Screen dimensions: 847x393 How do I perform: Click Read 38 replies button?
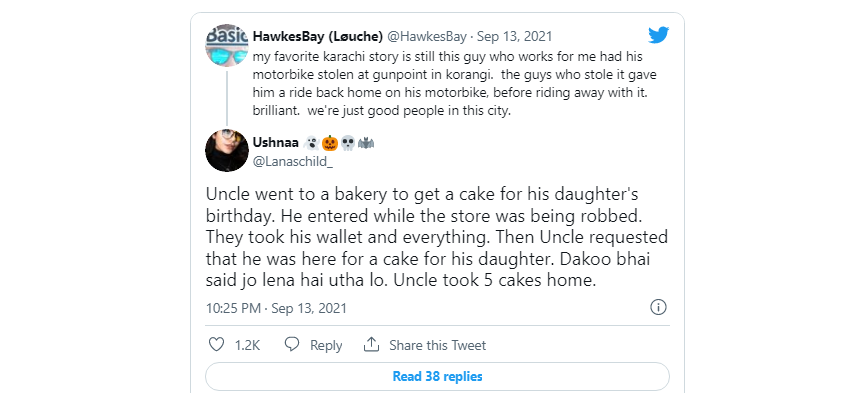pyautogui.click(x=437, y=376)
